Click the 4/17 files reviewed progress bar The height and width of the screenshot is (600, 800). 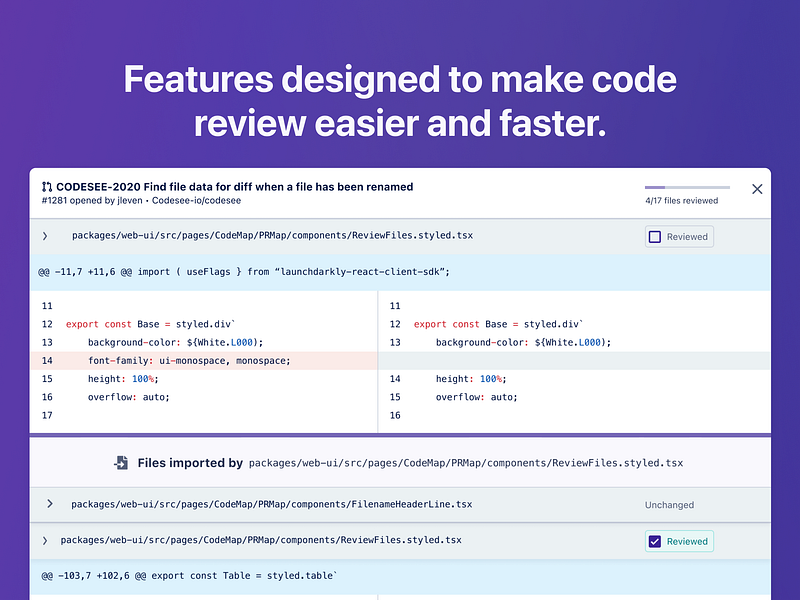click(x=687, y=187)
